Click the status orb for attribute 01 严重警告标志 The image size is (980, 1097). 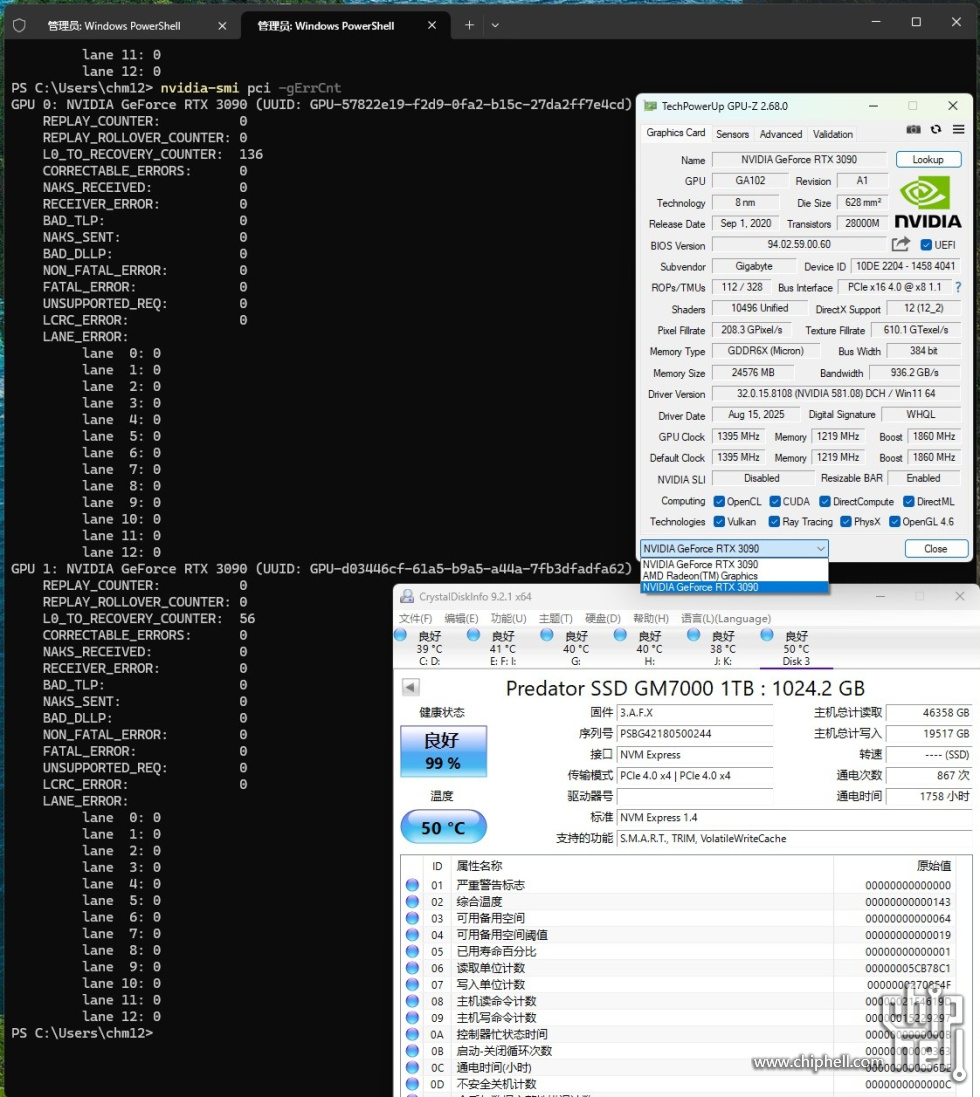[412, 885]
